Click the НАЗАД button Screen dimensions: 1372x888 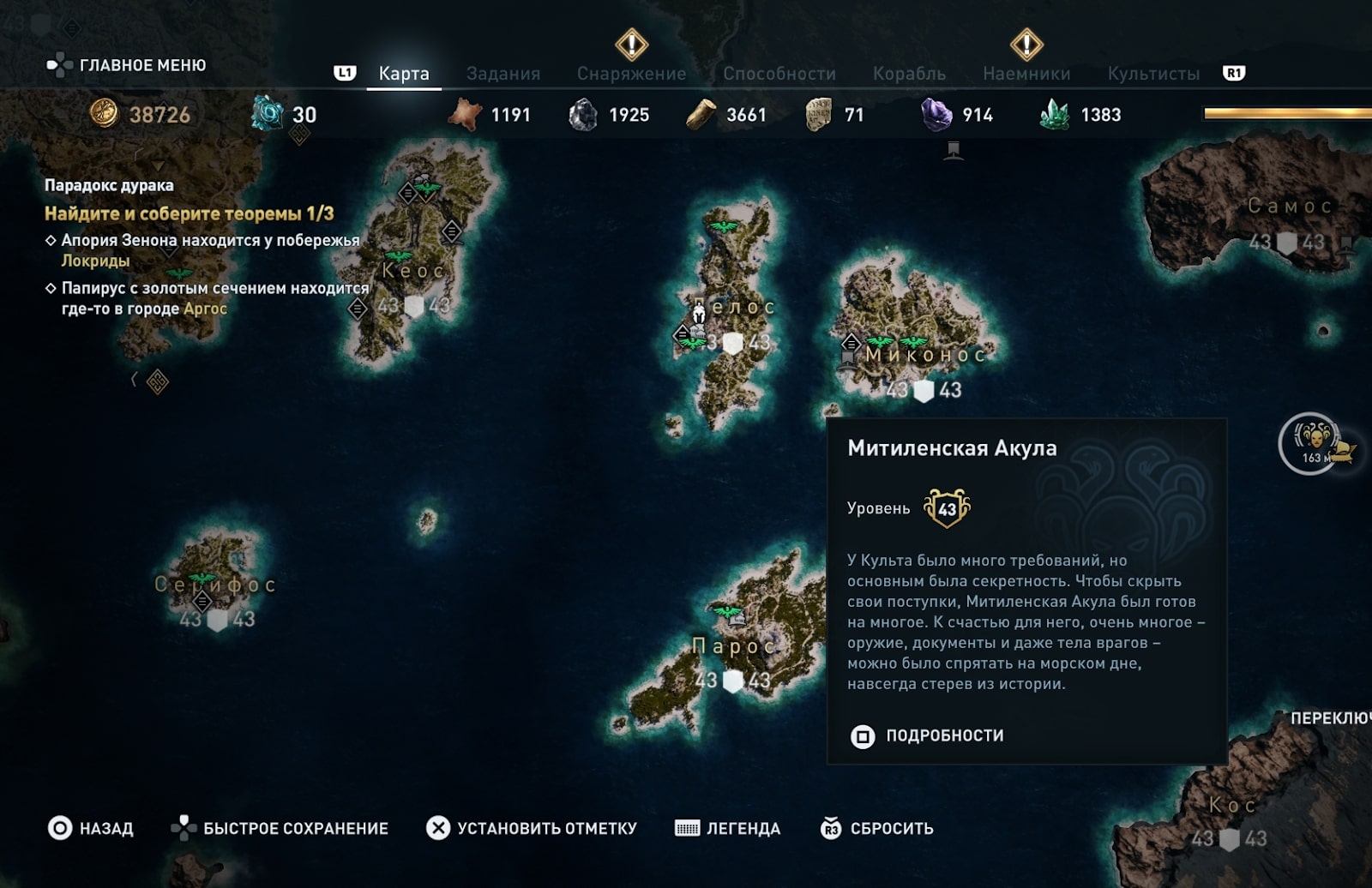pyautogui.click(x=91, y=828)
